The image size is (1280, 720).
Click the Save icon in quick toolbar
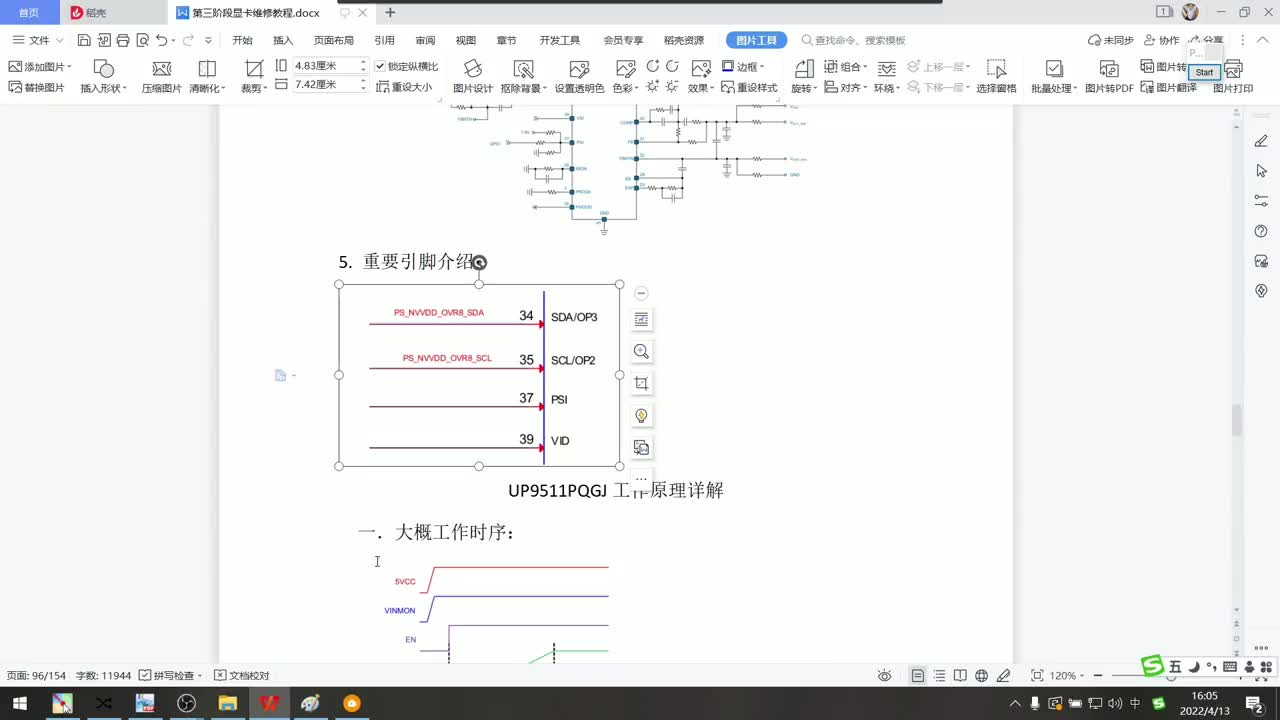coord(84,40)
